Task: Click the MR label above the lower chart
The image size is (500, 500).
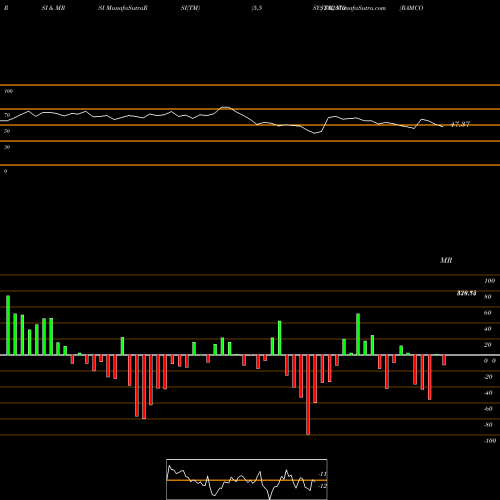Action: pyautogui.click(x=446, y=260)
